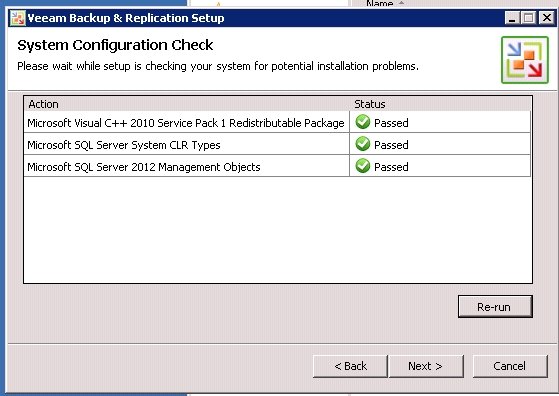The image size is (559, 396).
Task: Click the Re-run button
Action: point(495,307)
